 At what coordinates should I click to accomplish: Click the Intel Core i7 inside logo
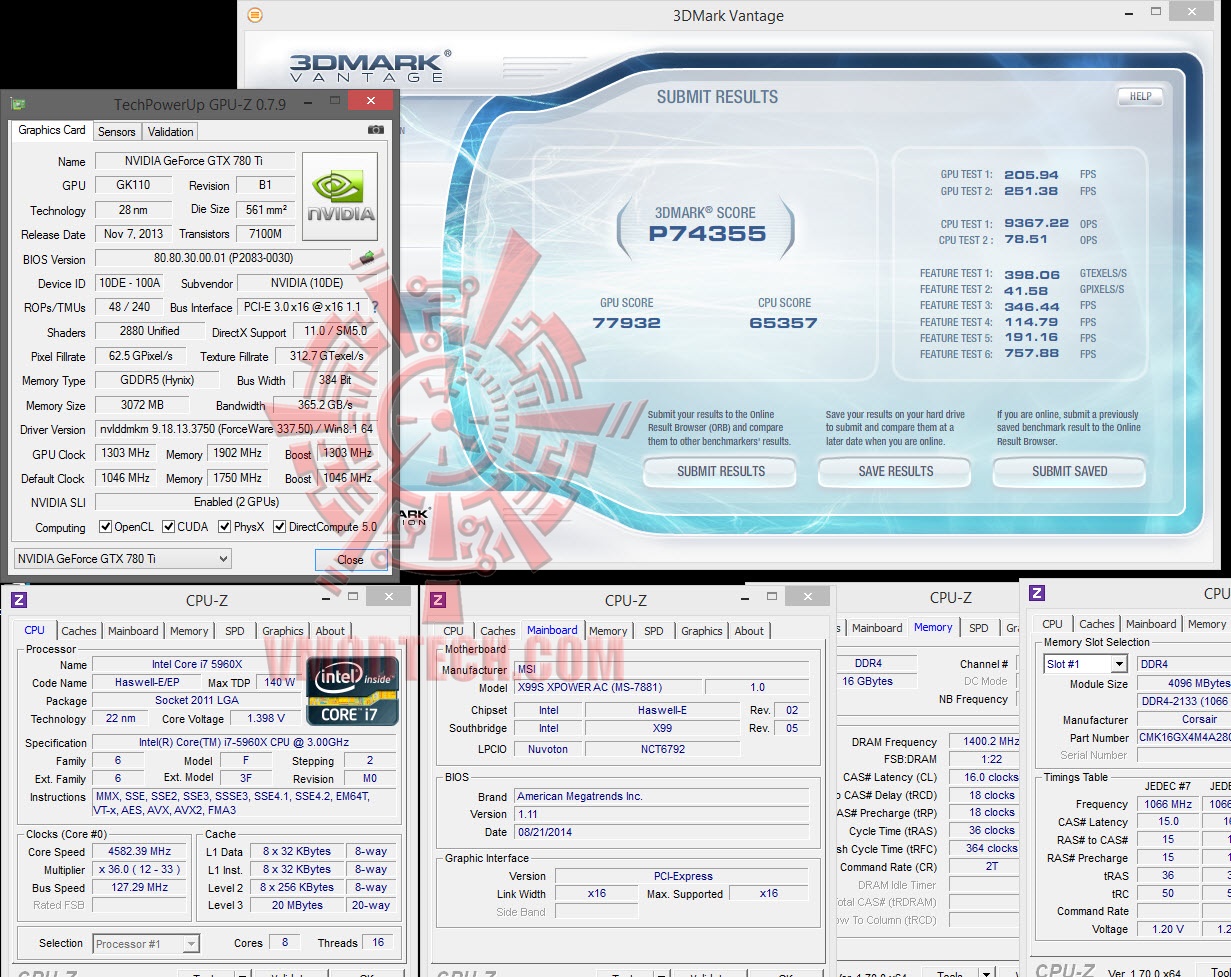pos(352,690)
